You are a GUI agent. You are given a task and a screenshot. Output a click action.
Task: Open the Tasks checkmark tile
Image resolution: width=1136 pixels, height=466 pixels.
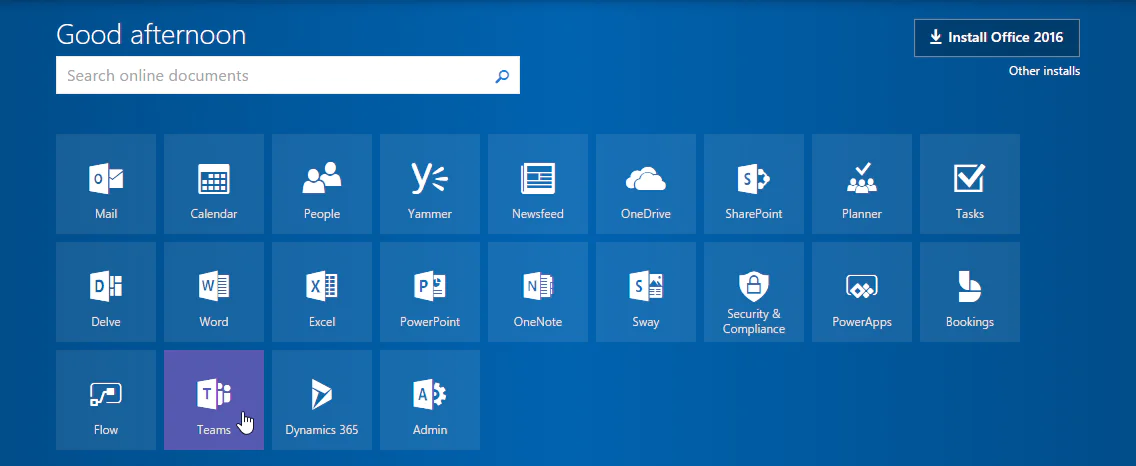click(x=970, y=184)
